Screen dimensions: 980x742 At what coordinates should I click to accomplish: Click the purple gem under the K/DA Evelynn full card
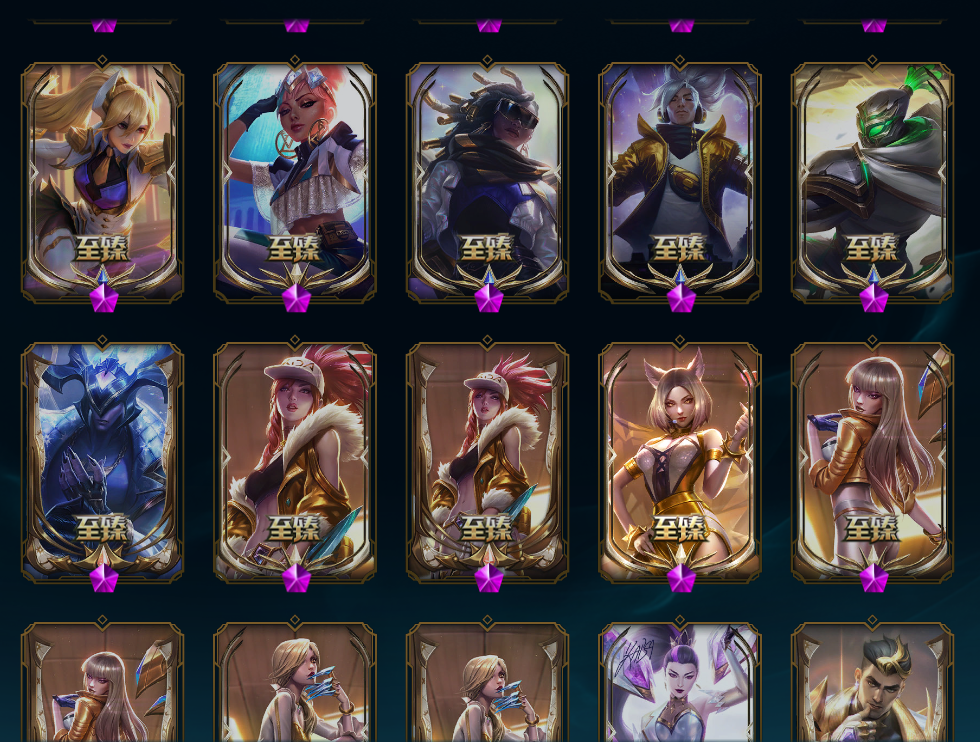(874, 578)
